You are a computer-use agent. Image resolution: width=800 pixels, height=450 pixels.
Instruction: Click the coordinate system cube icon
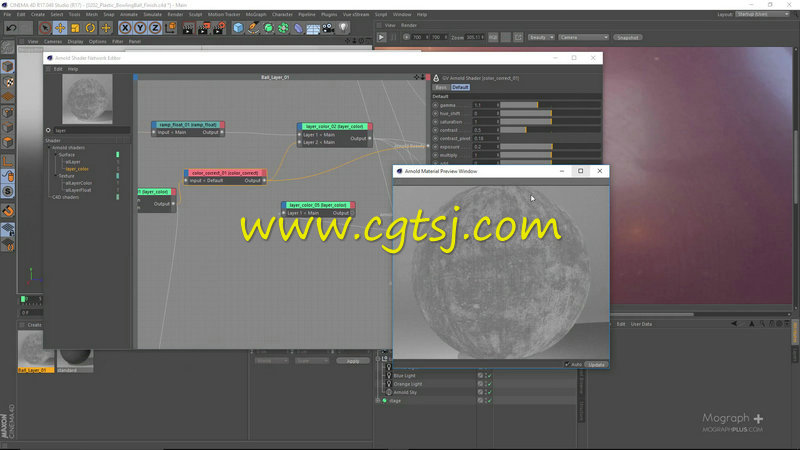(x=171, y=28)
